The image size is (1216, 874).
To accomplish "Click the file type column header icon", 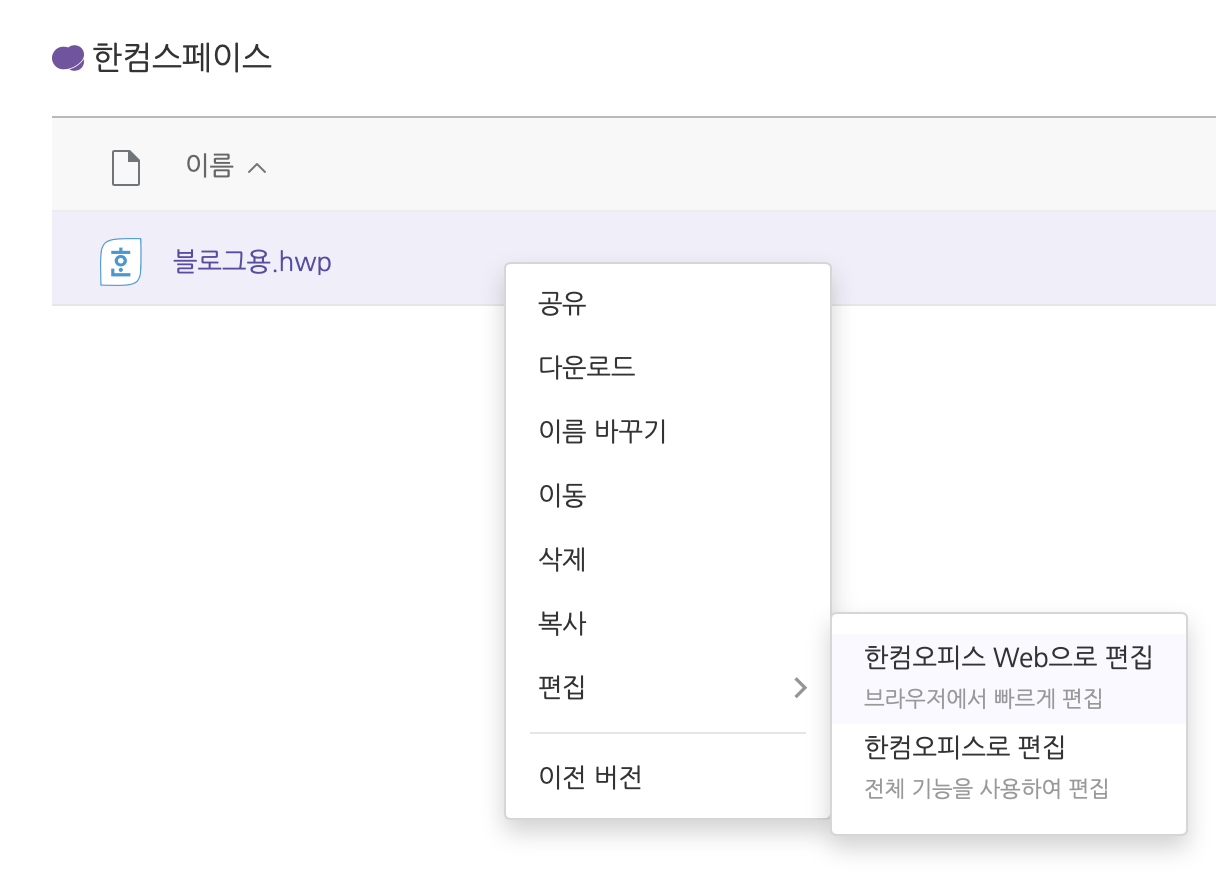I will [125, 167].
